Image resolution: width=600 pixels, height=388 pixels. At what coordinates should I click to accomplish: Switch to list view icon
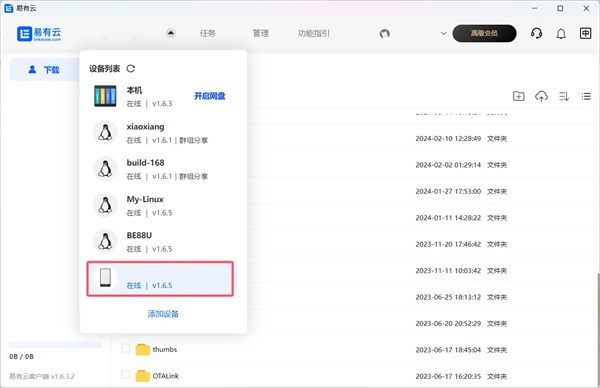tap(586, 96)
